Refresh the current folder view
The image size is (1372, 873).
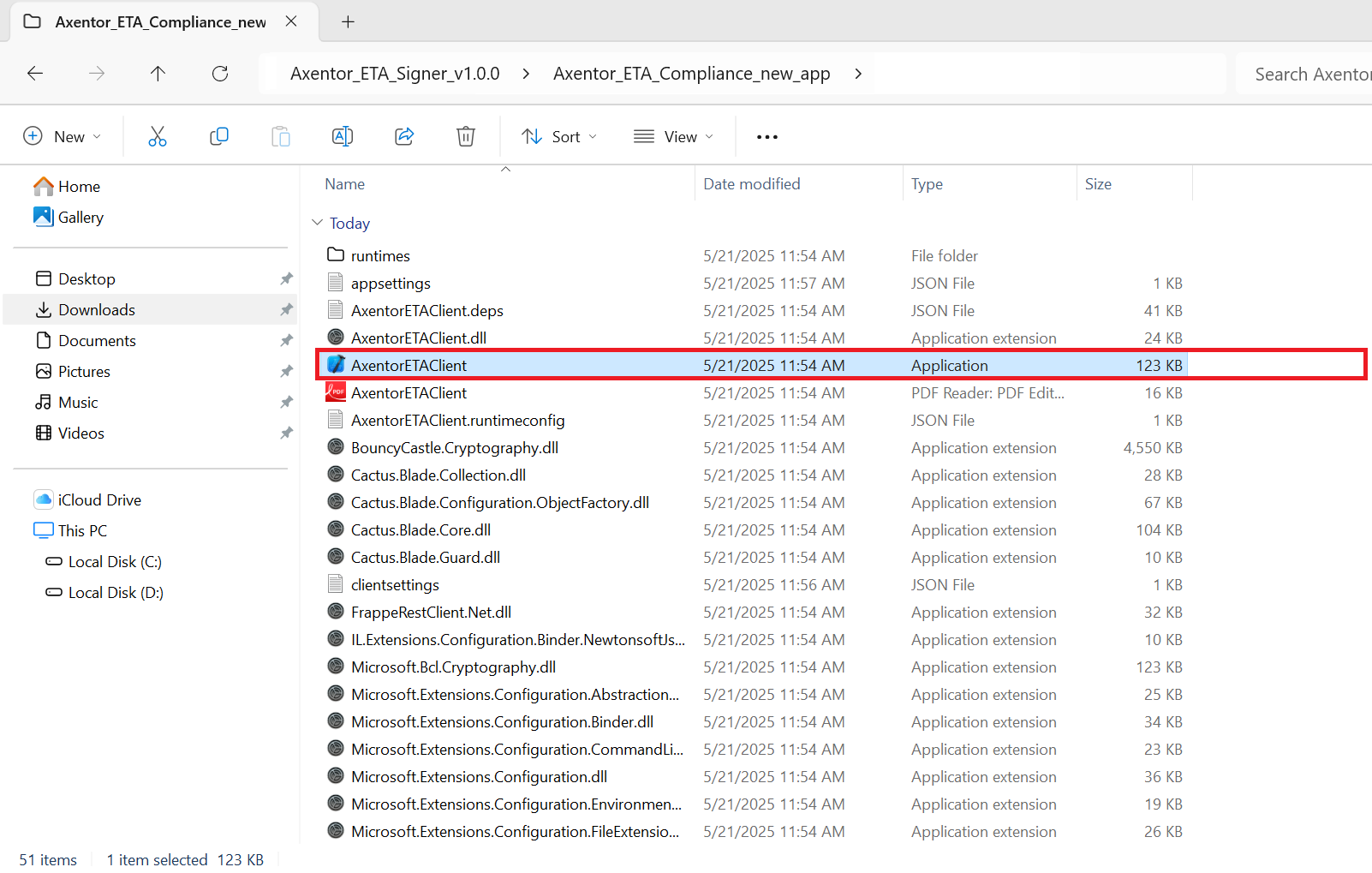pos(220,74)
